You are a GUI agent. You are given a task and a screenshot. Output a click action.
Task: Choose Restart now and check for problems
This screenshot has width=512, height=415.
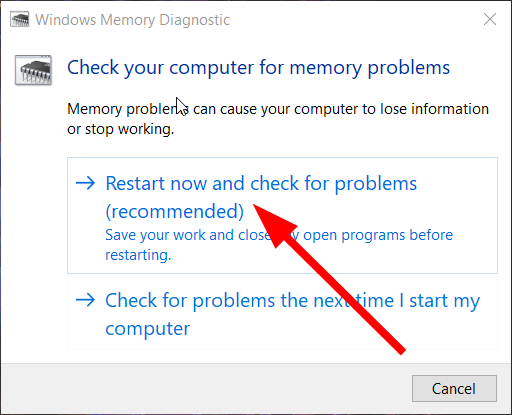tap(282, 215)
